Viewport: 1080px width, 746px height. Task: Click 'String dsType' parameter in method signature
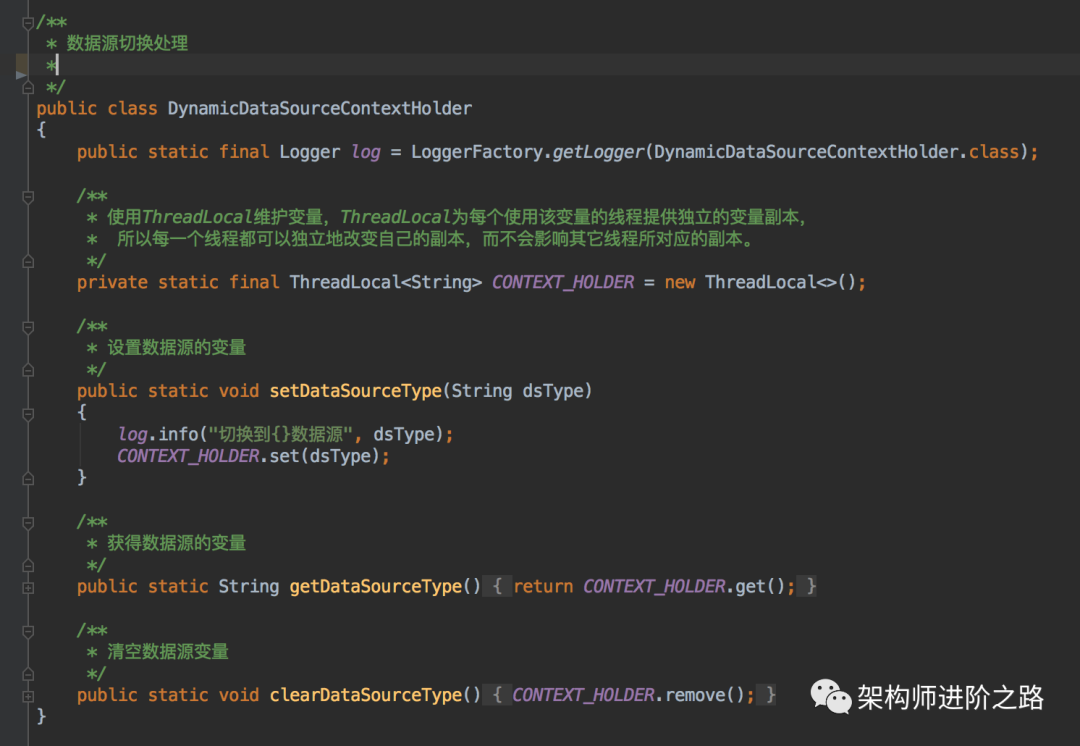pos(517,391)
